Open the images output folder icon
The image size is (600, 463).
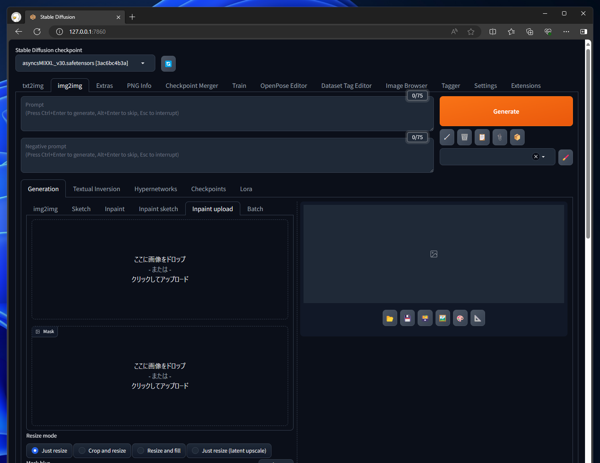coord(390,318)
